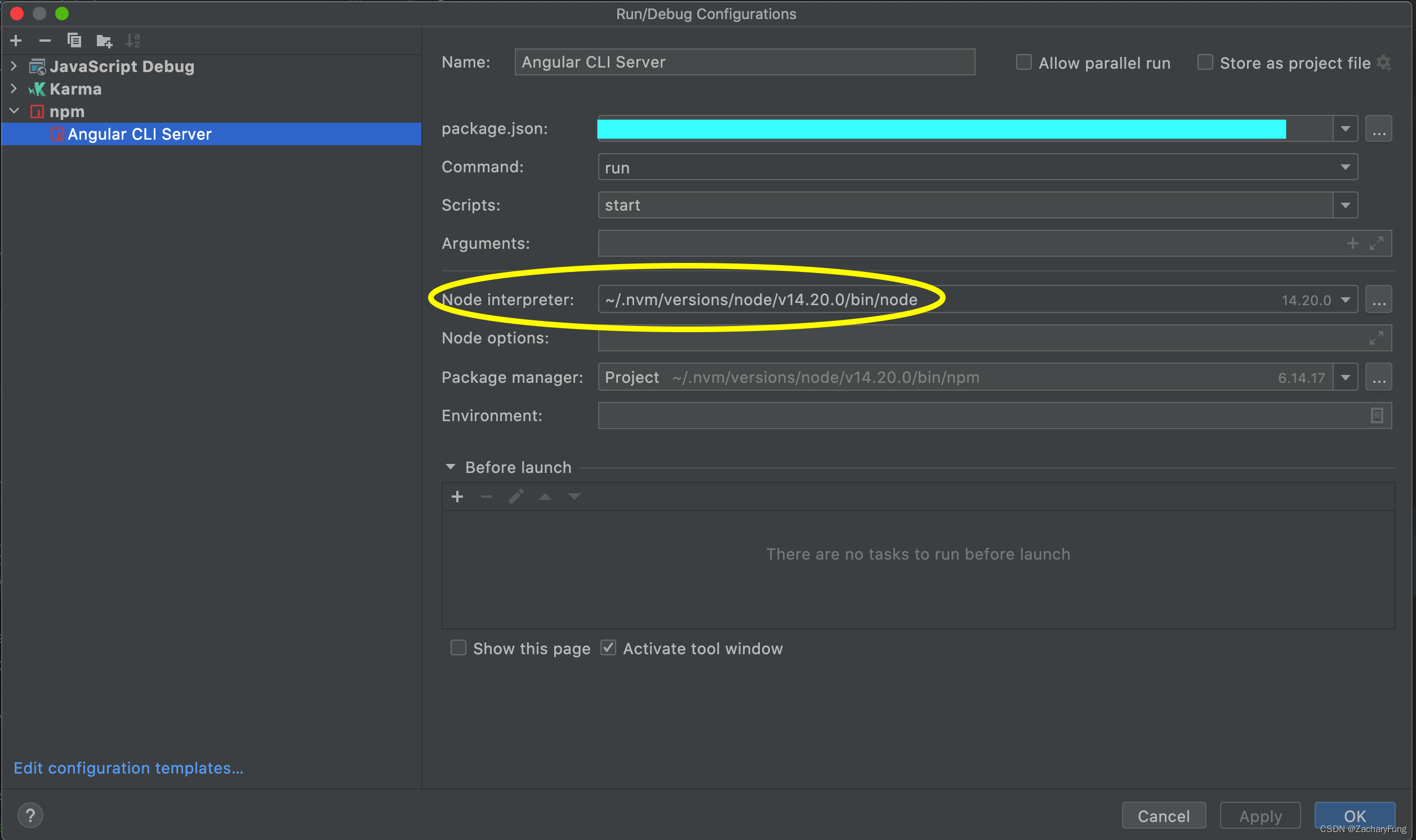Move Before launch task down
Viewport: 1416px width, 840px height.
pos(575,497)
